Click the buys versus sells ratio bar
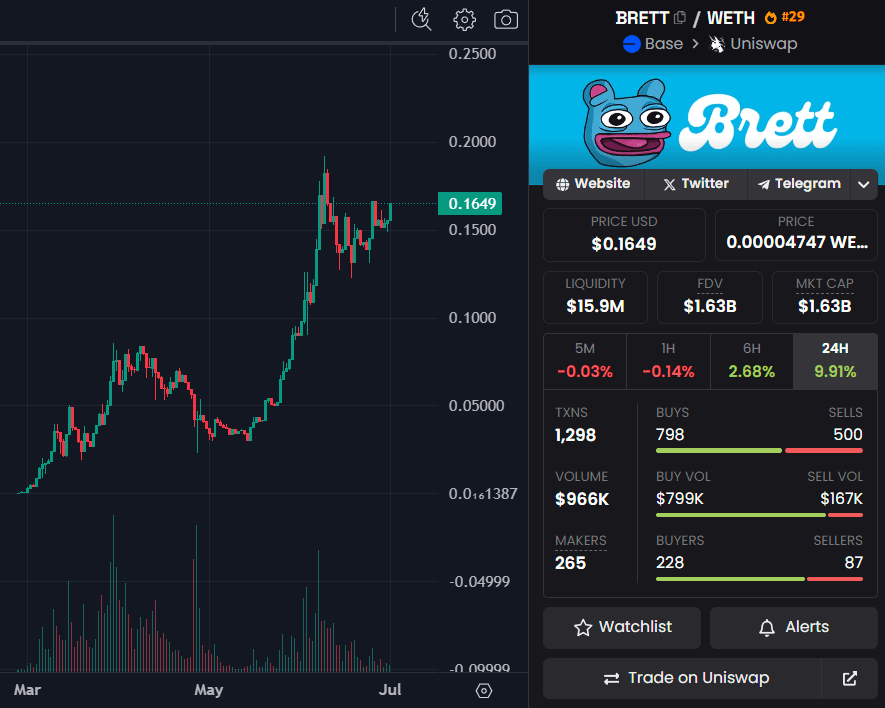 tap(759, 451)
